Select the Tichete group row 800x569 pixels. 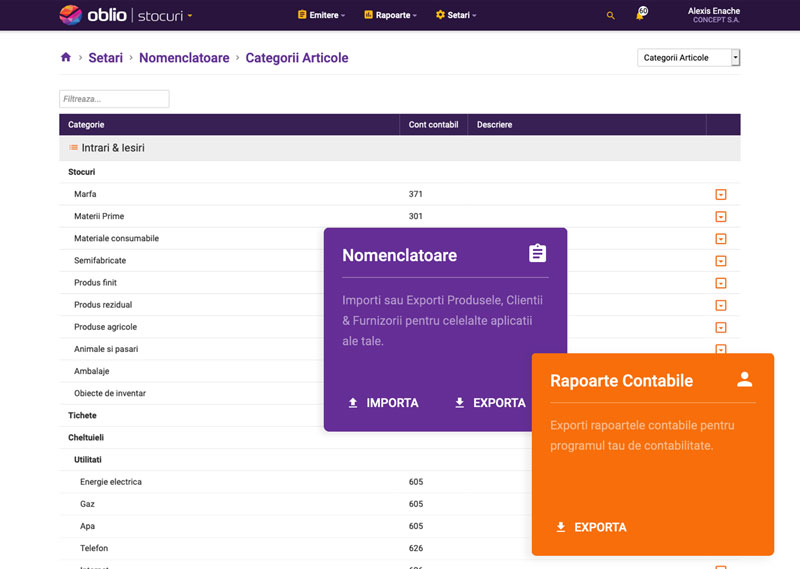pyautogui.click(x=191, y=415)
